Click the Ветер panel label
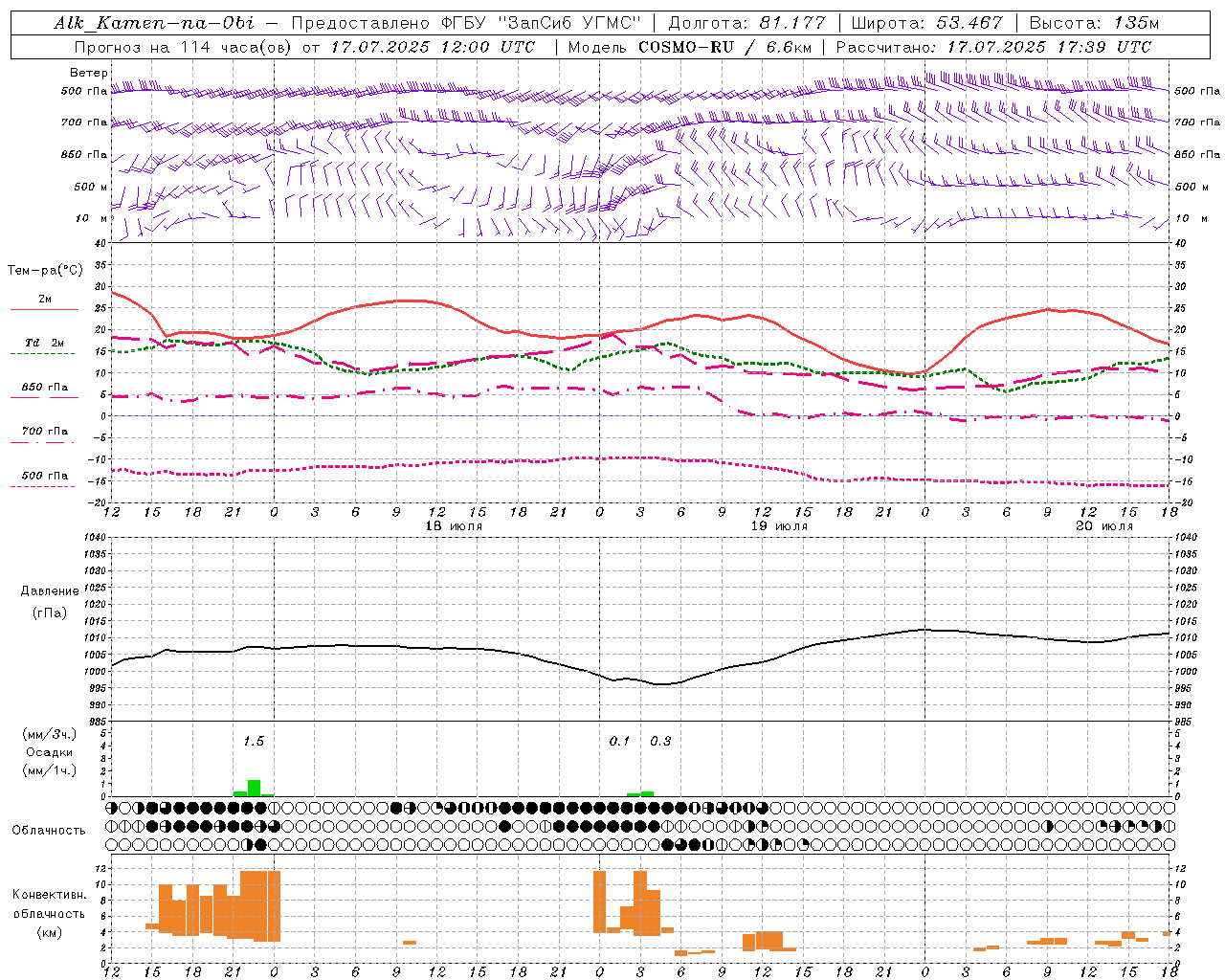The height and width of the screenshot is (980, 1225). (89, 73)
